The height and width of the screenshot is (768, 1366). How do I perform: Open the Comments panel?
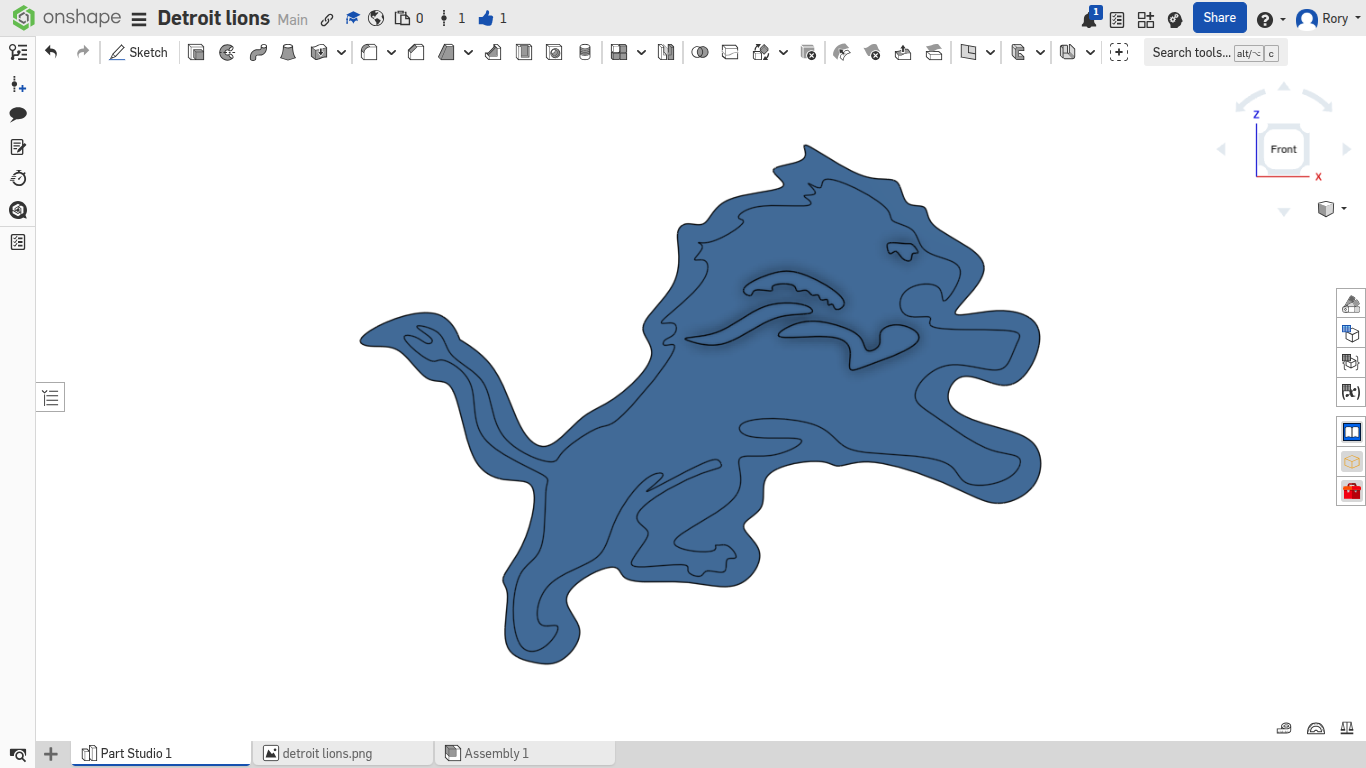coord(18,115)
